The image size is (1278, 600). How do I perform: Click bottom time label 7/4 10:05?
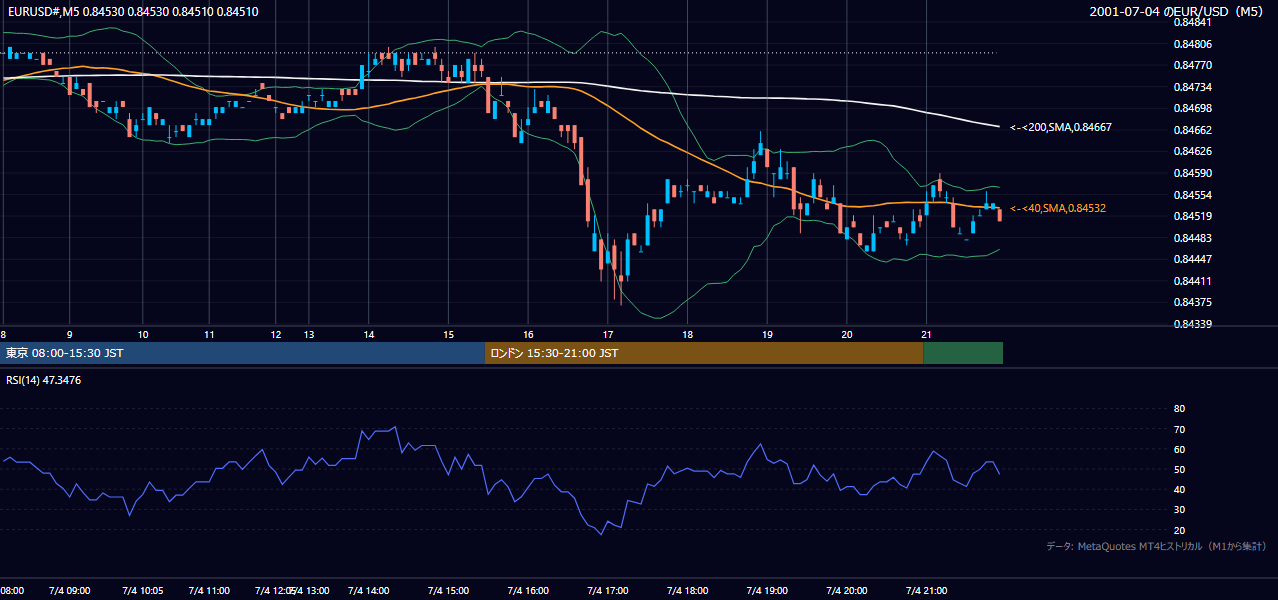(x=143, y=591)
